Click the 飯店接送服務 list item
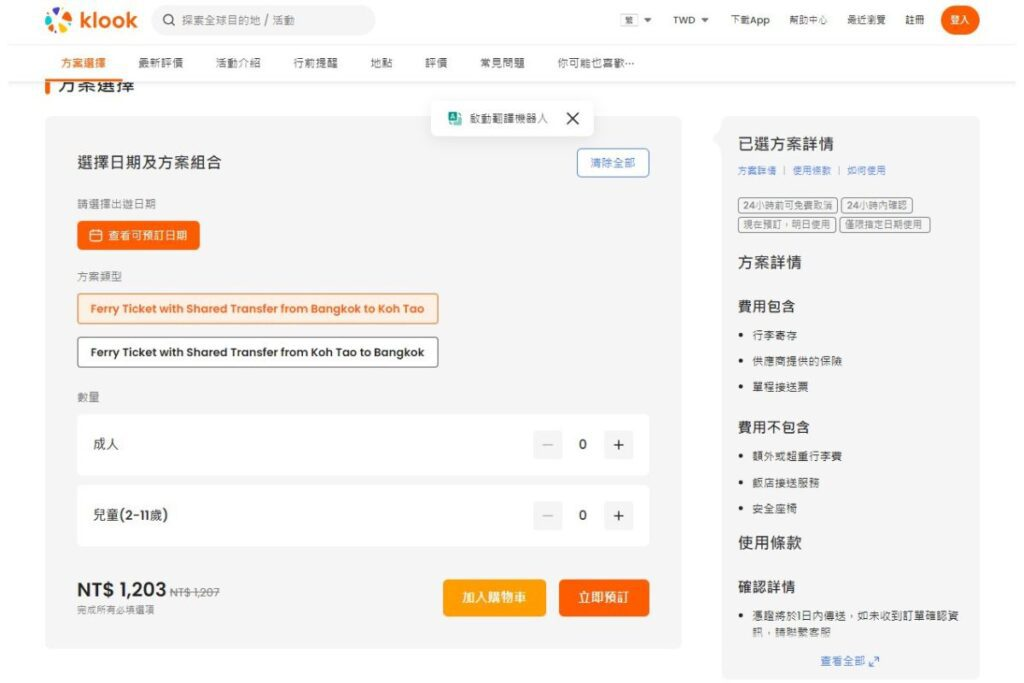The height and width of the screenshot is (683, 1024). tap(786, 483)
